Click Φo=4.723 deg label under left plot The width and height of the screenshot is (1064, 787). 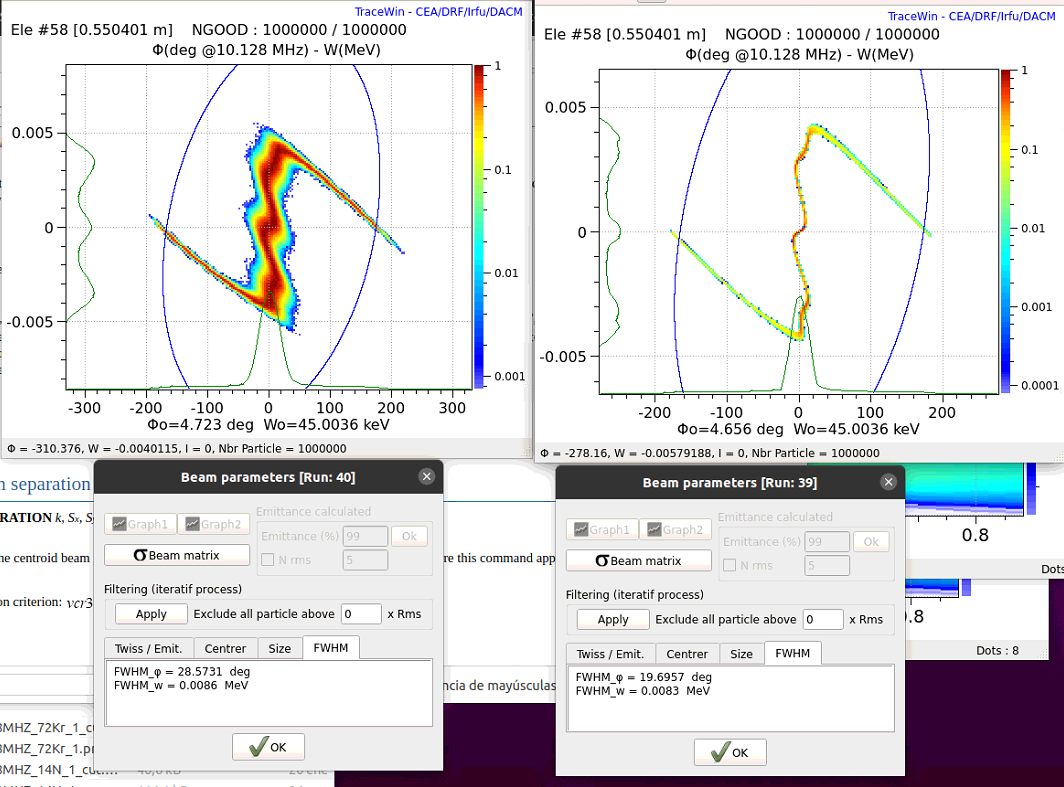[200, 425]
